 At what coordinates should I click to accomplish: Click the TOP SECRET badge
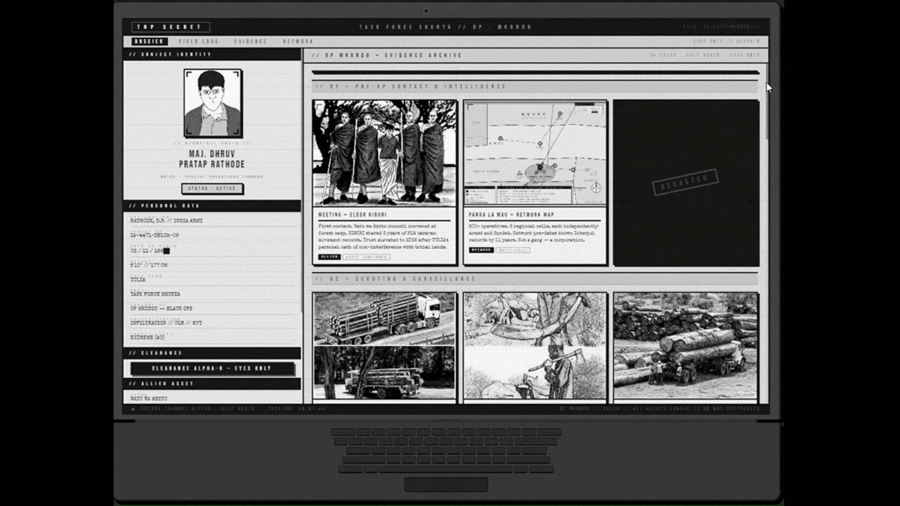pyautogui.click(x=171, y=27)
